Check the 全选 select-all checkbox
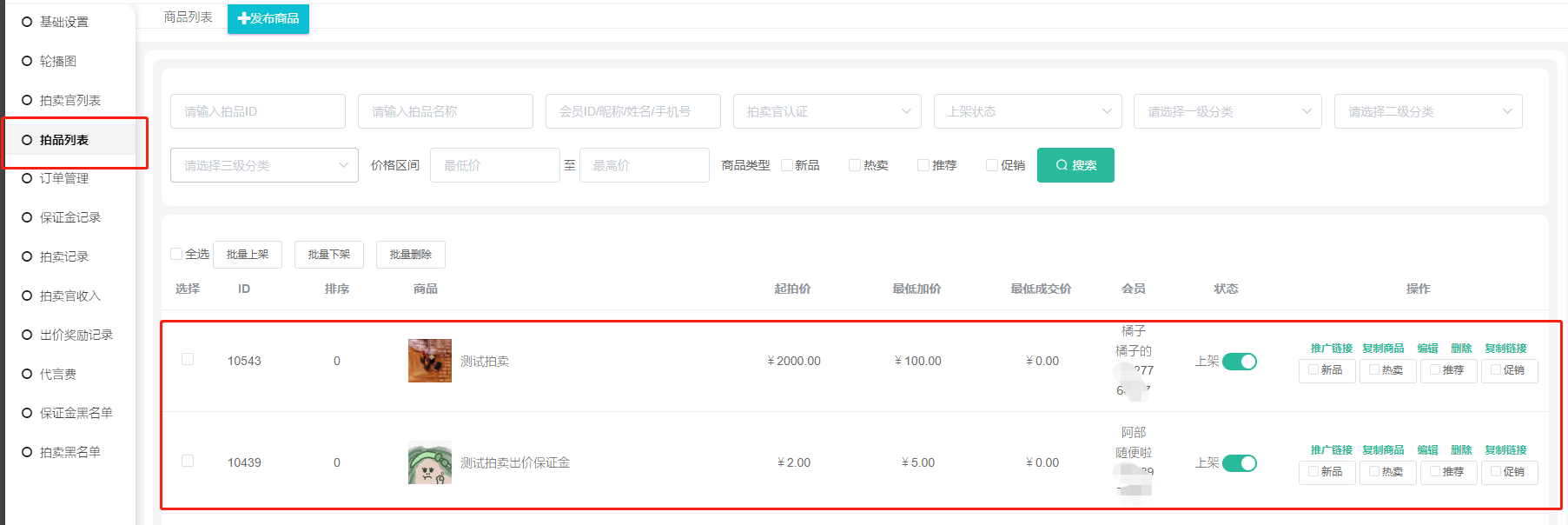The height and width of the screenshot is (525, 1568). click(x=177, y=254)
